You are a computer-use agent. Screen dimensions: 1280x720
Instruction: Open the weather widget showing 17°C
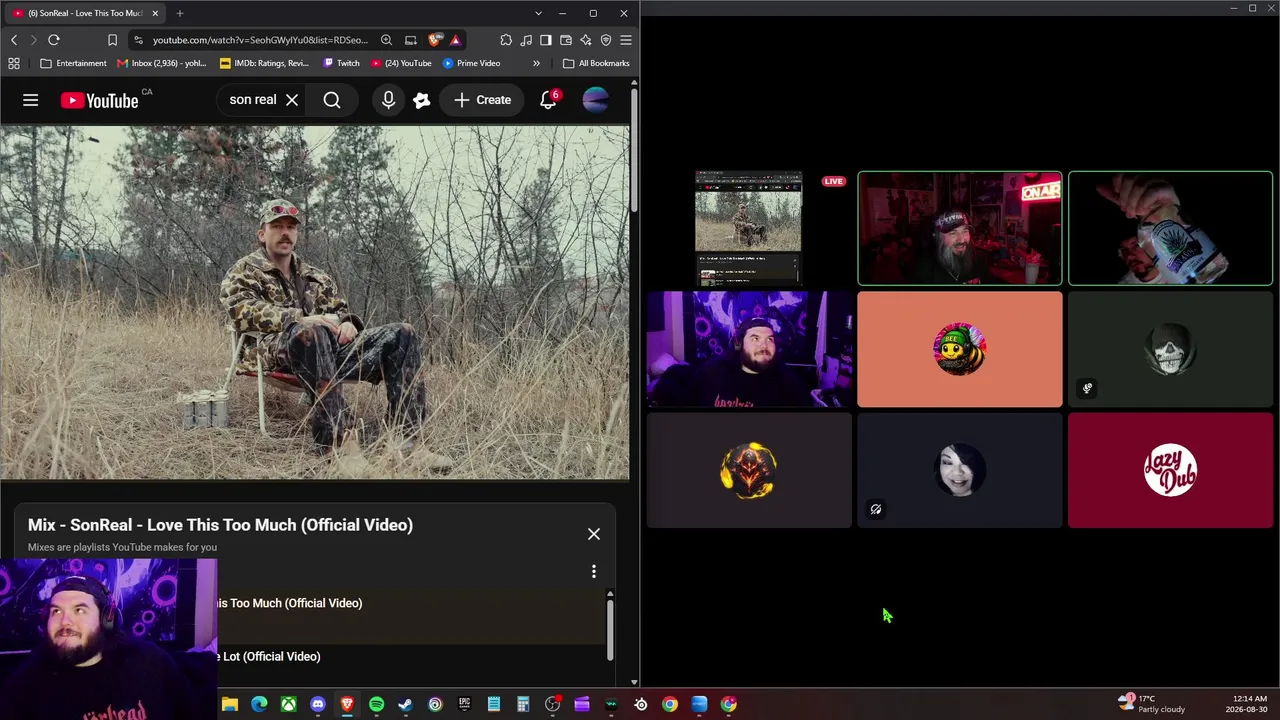point(1152,704)
